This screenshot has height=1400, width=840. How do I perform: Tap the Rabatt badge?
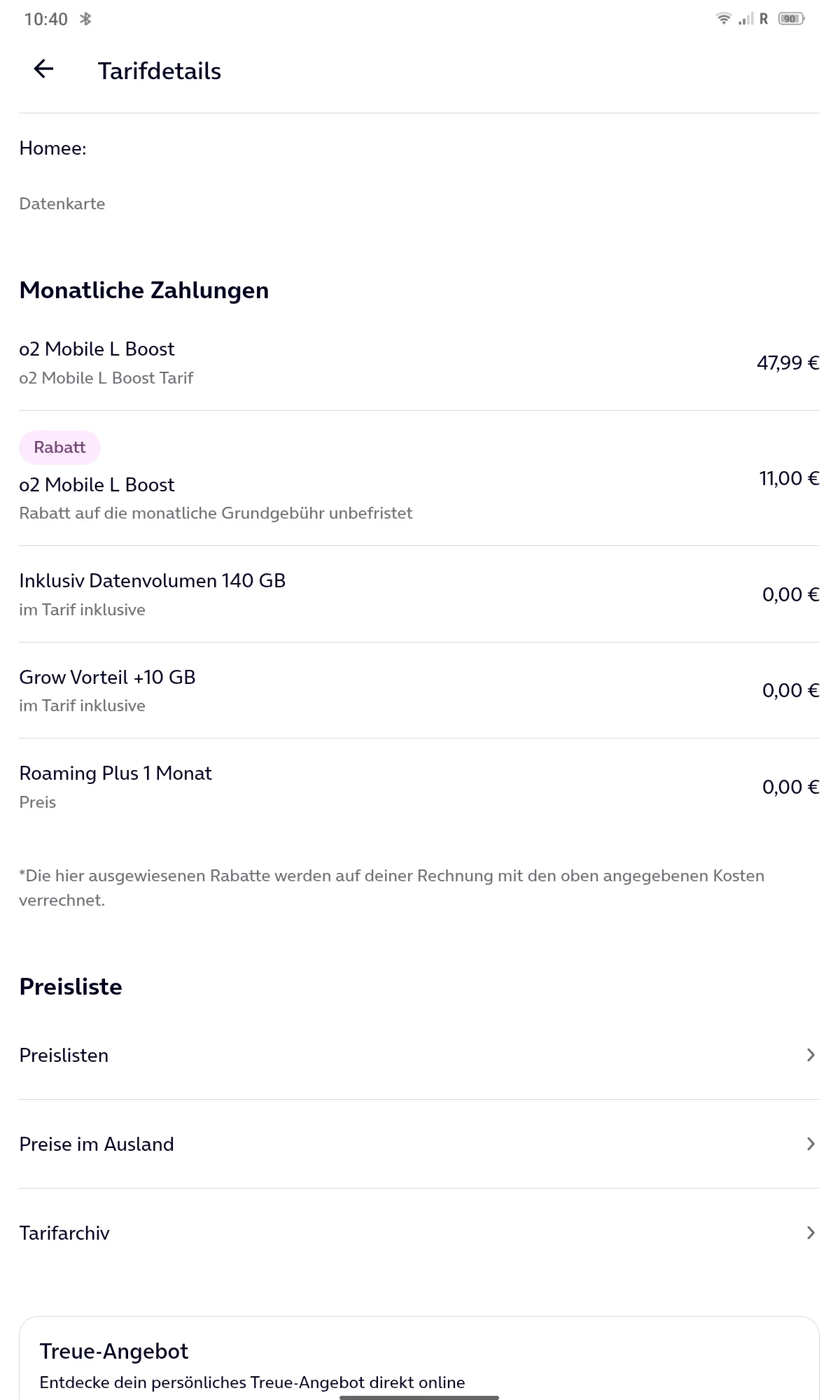59,447
